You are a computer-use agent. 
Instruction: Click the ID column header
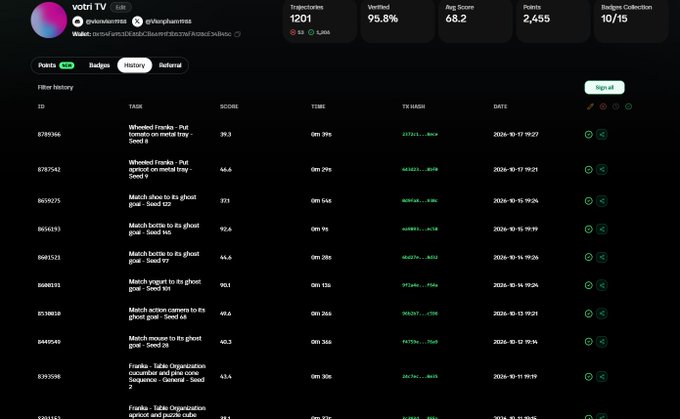point(41,106)
